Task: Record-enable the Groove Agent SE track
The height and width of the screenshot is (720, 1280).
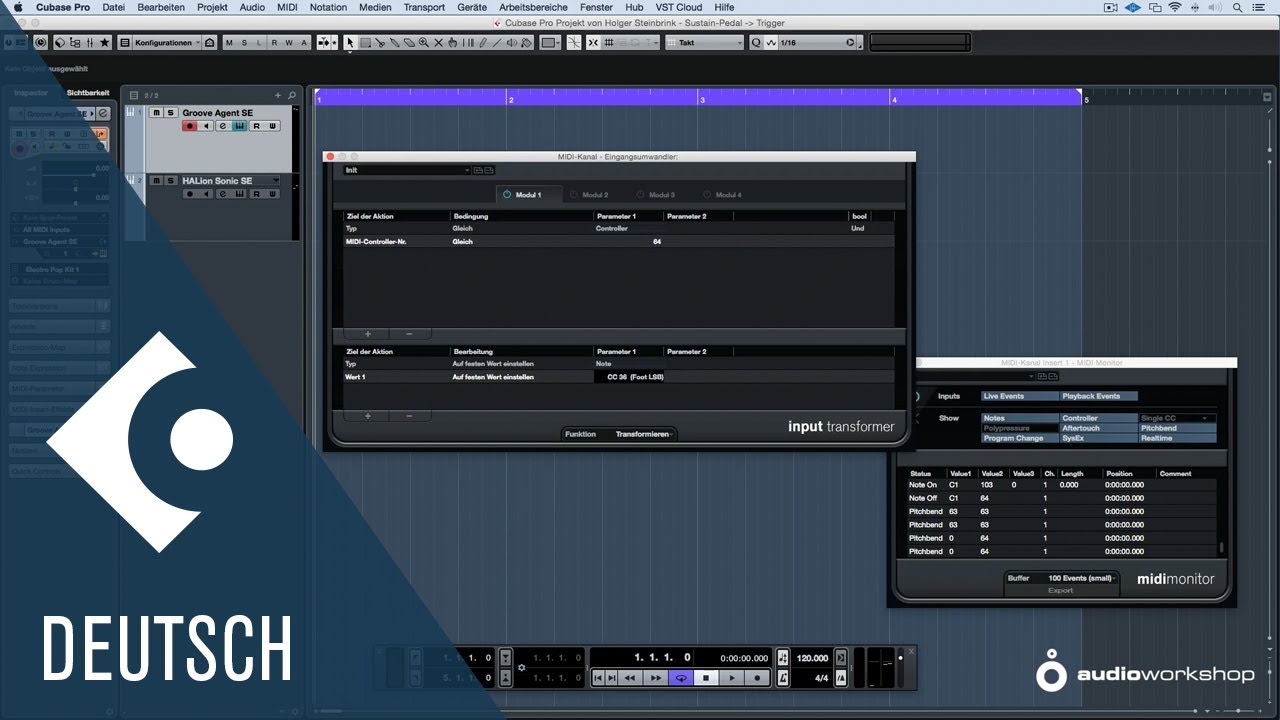Action: [190, 126]
